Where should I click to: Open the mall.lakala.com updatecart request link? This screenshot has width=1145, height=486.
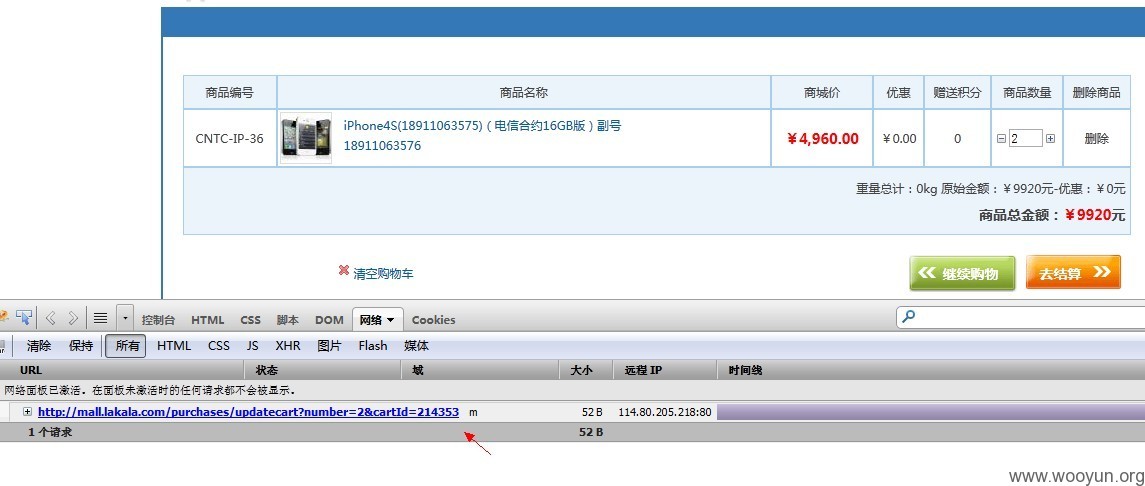click(248, 412)
